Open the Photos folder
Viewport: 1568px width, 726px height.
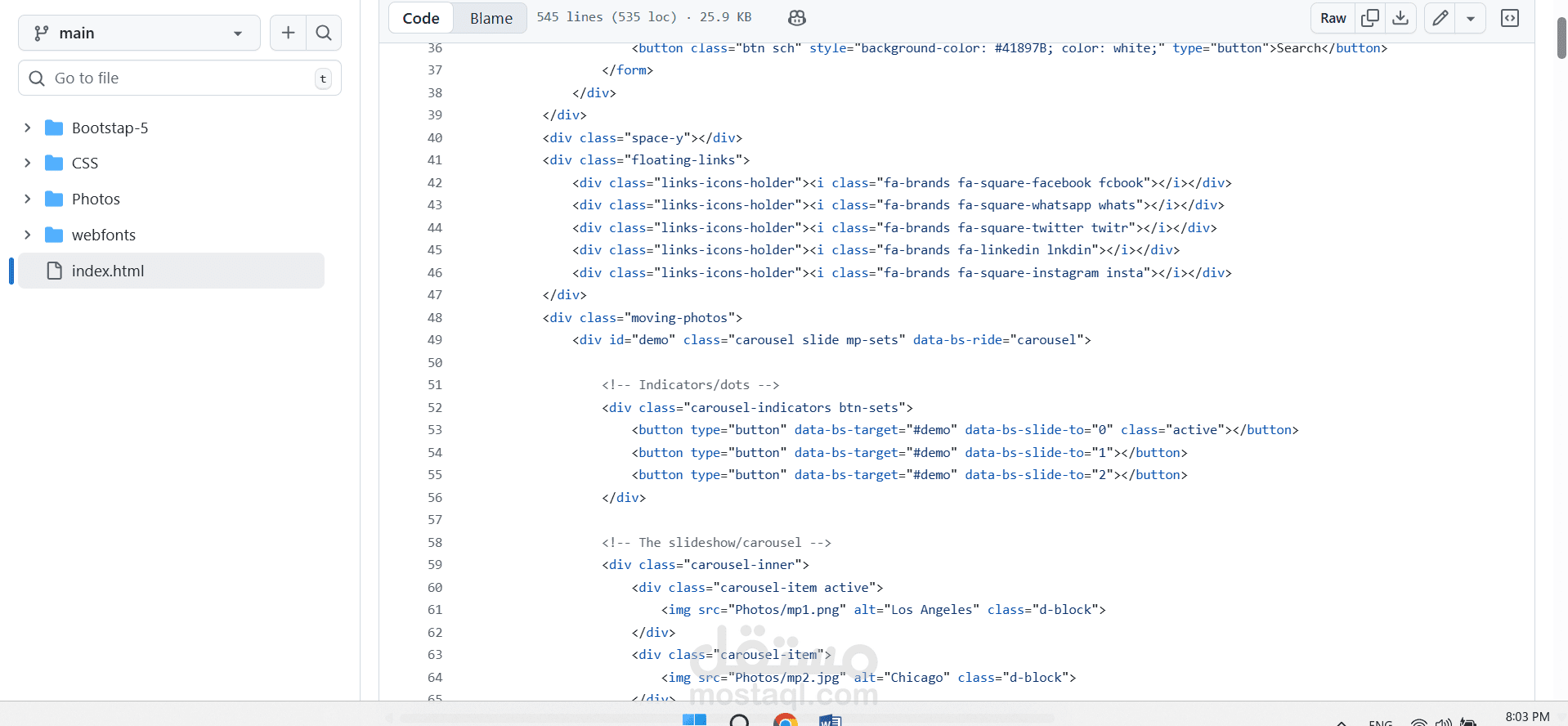[x=96, y=199]
